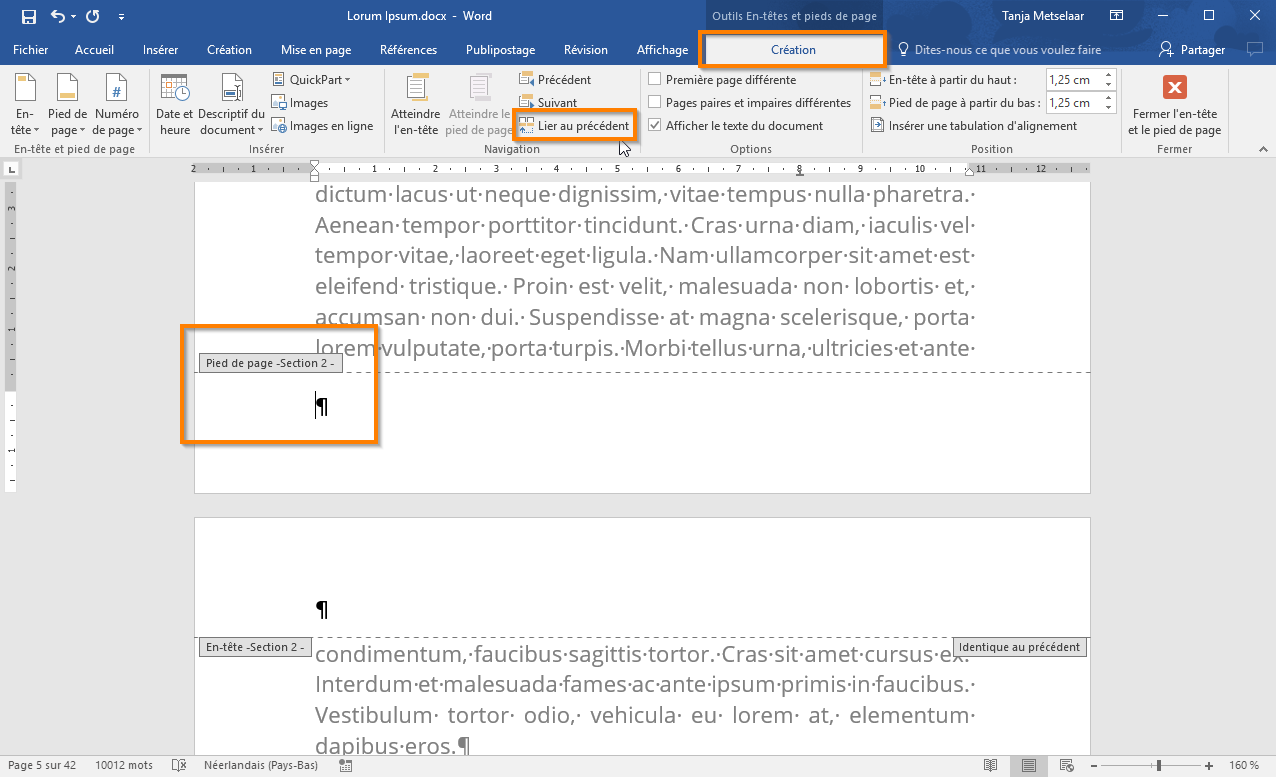
Task: Edit the Pied de page à partir du bas value
Action: [x=1073, y=102]
